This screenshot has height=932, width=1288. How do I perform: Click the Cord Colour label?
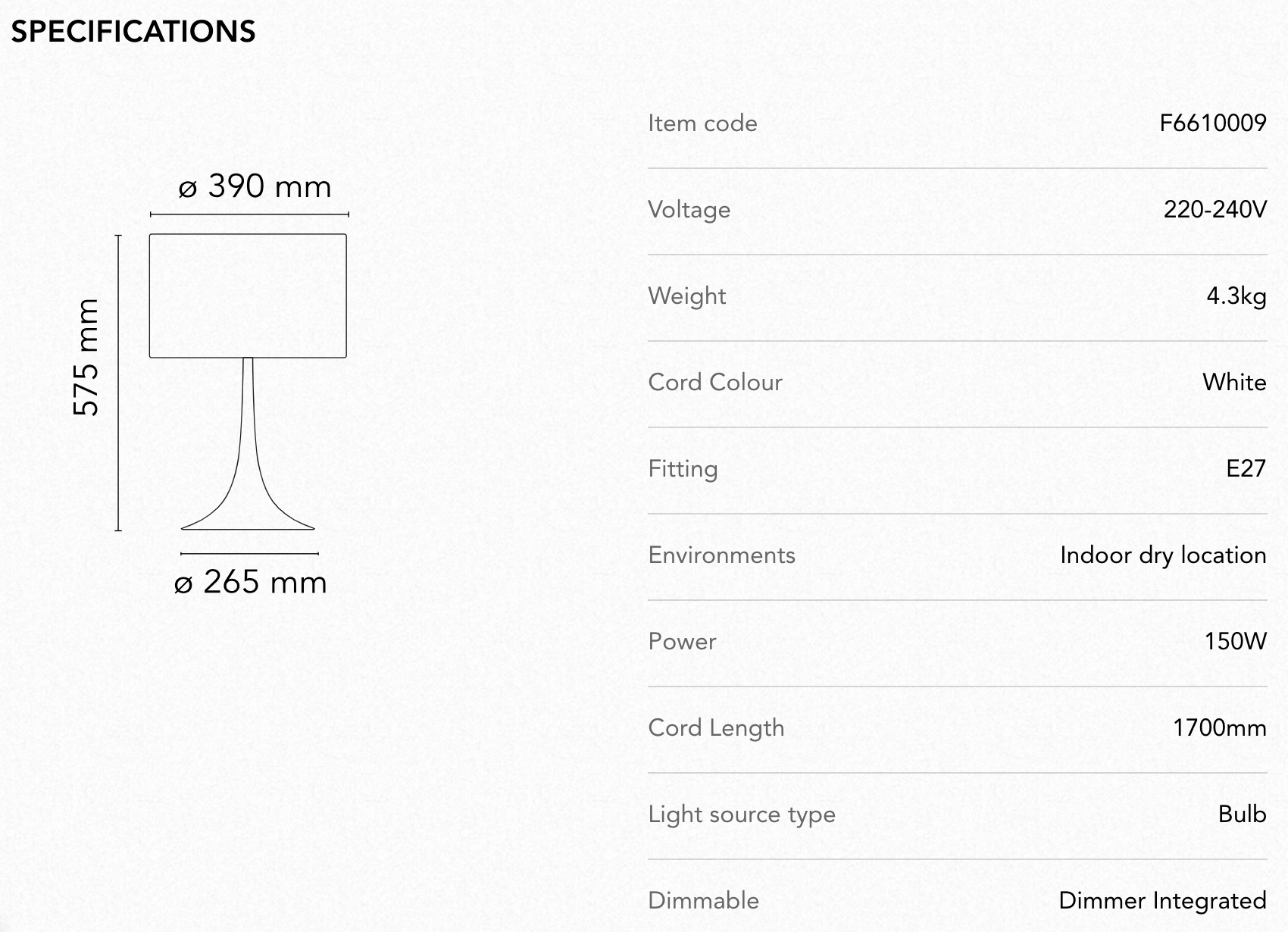(x=715, y=382)
